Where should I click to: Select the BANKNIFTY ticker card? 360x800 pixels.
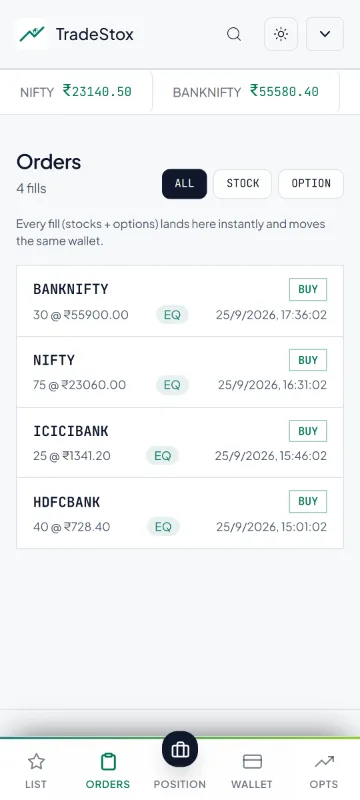pos(246,92)
